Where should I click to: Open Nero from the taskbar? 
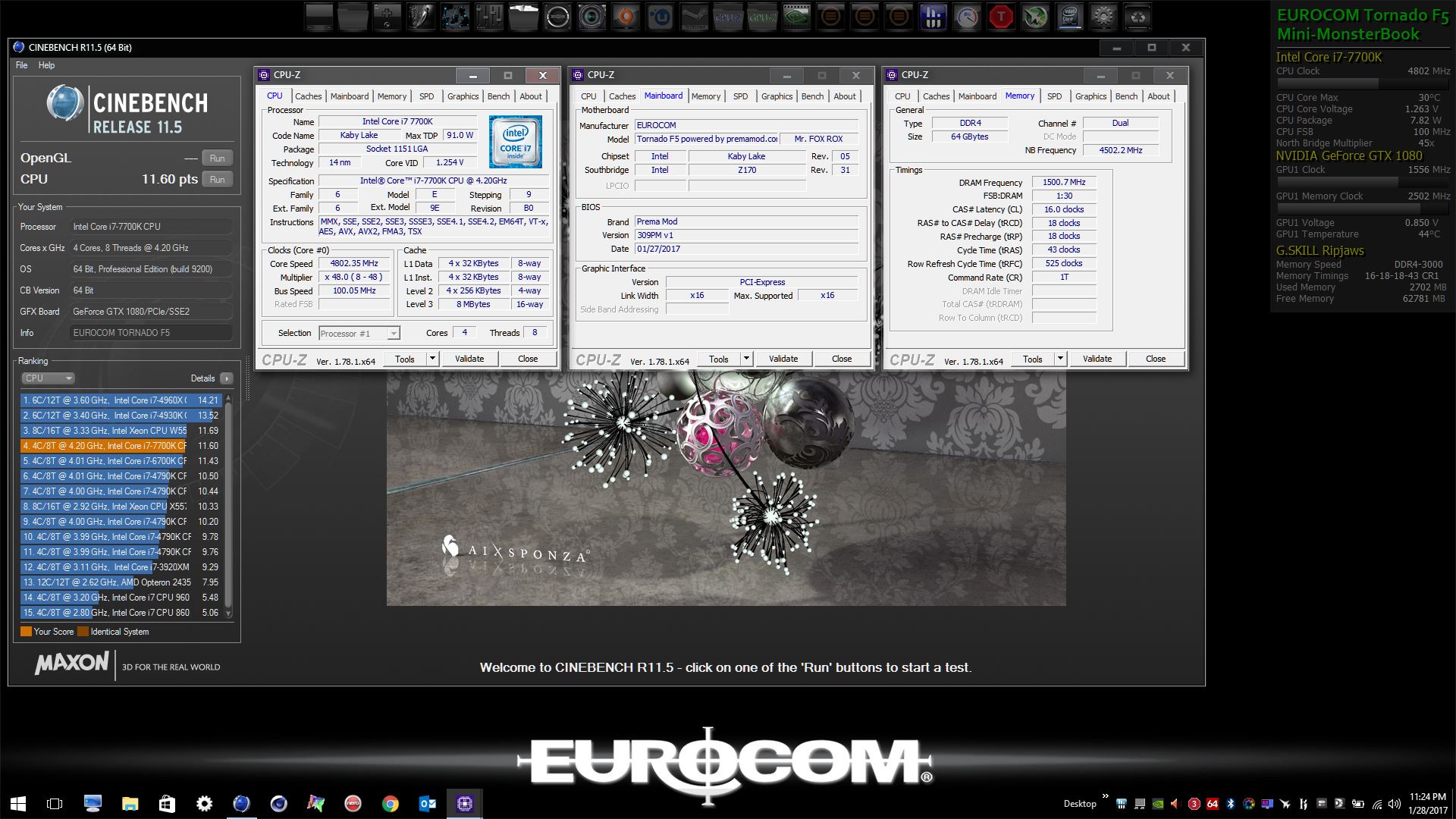353,804
